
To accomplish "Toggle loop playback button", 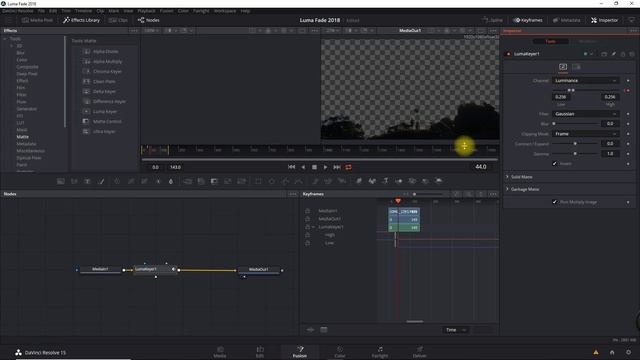I will (348, 167).
